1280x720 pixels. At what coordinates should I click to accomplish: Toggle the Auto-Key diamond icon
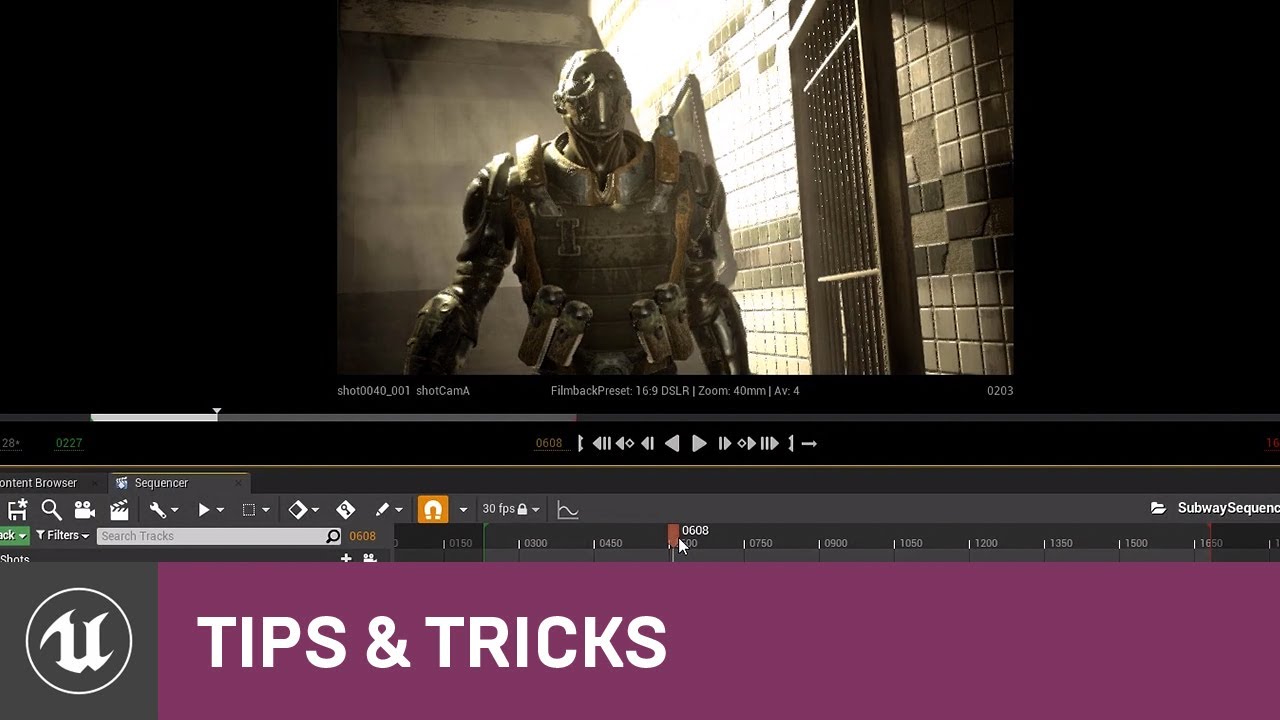pos(346,510)
